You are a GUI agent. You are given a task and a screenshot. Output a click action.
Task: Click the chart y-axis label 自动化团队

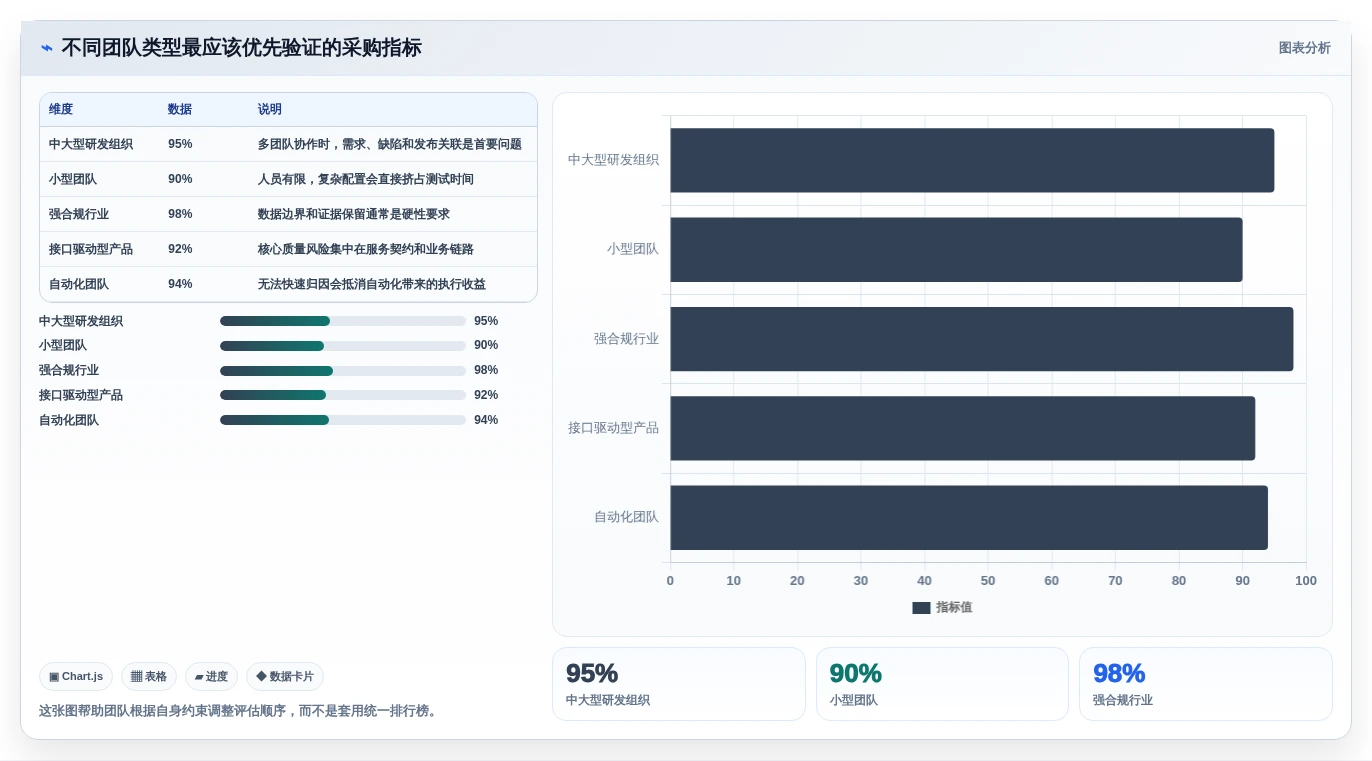tap(626, 517)
